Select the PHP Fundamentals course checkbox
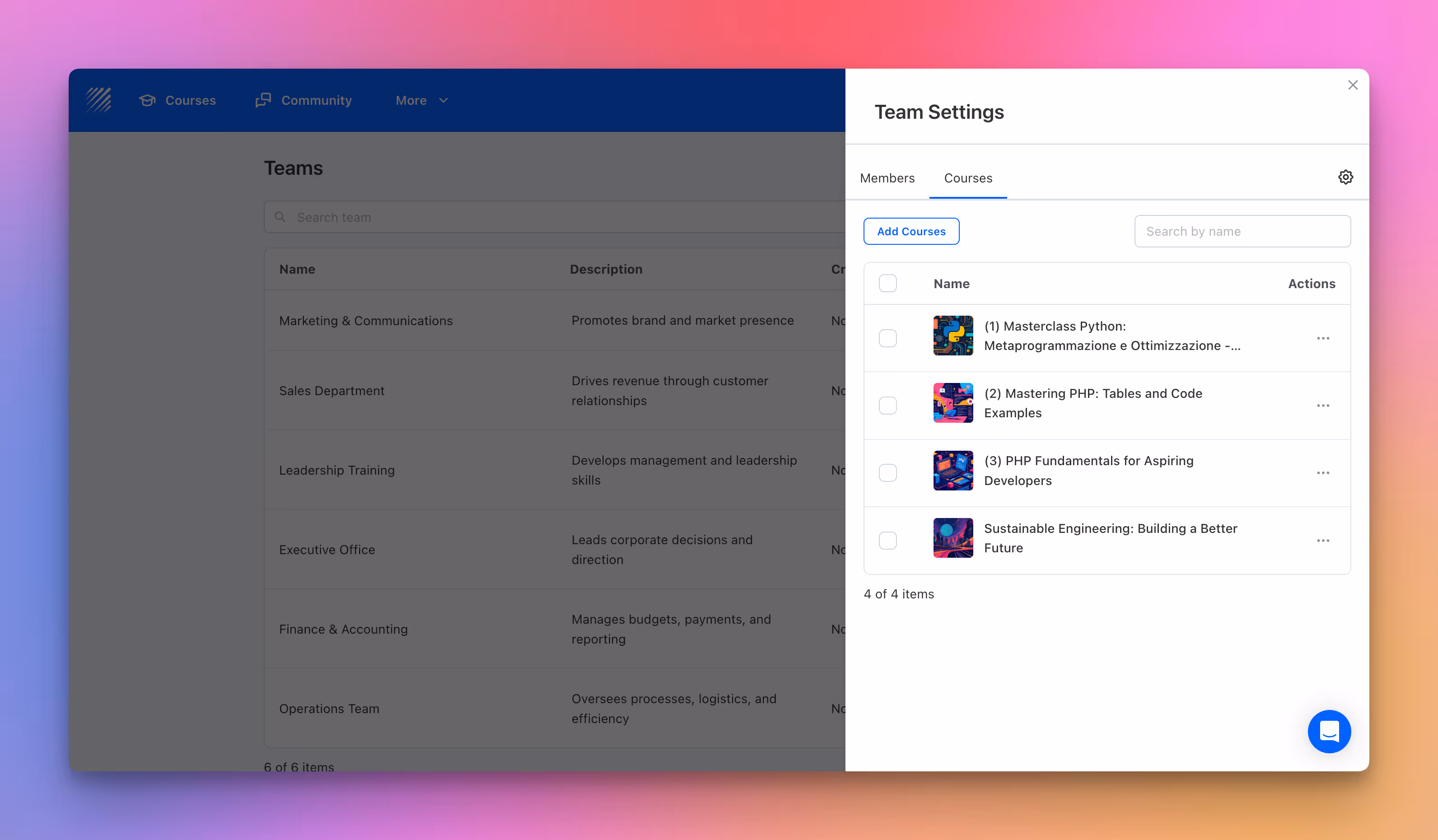1438x840 pixels. tap(887, 473)
